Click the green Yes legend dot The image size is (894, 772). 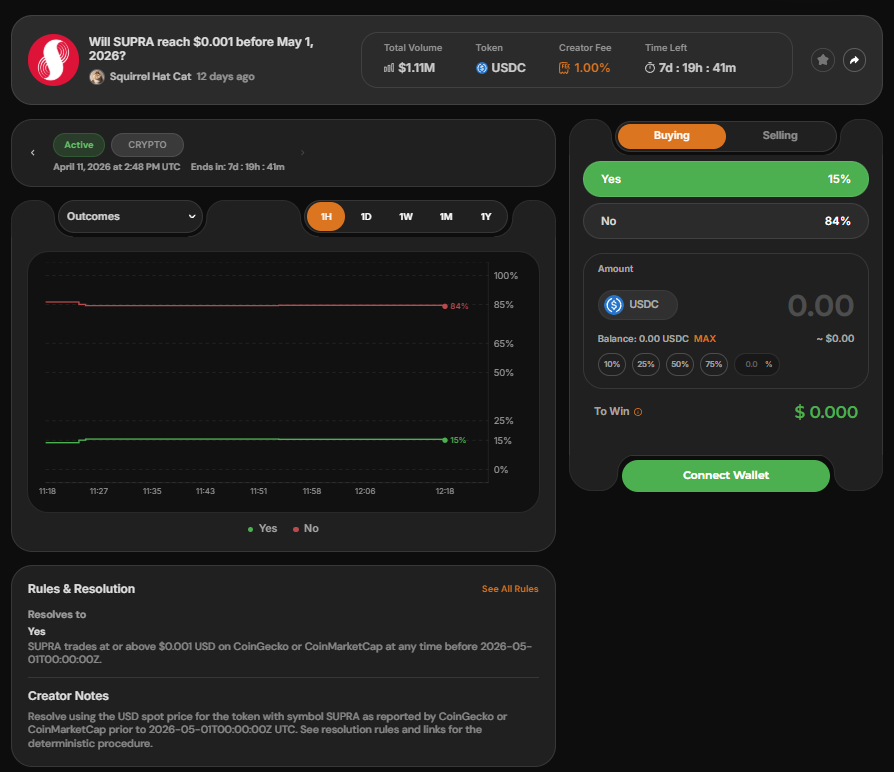point(250,529)
